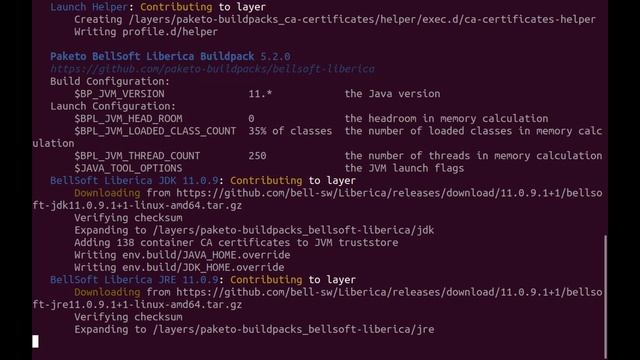Click the buildpack version '5.2.0'
This screenshot has height=360, width=640.
(276, 56)
